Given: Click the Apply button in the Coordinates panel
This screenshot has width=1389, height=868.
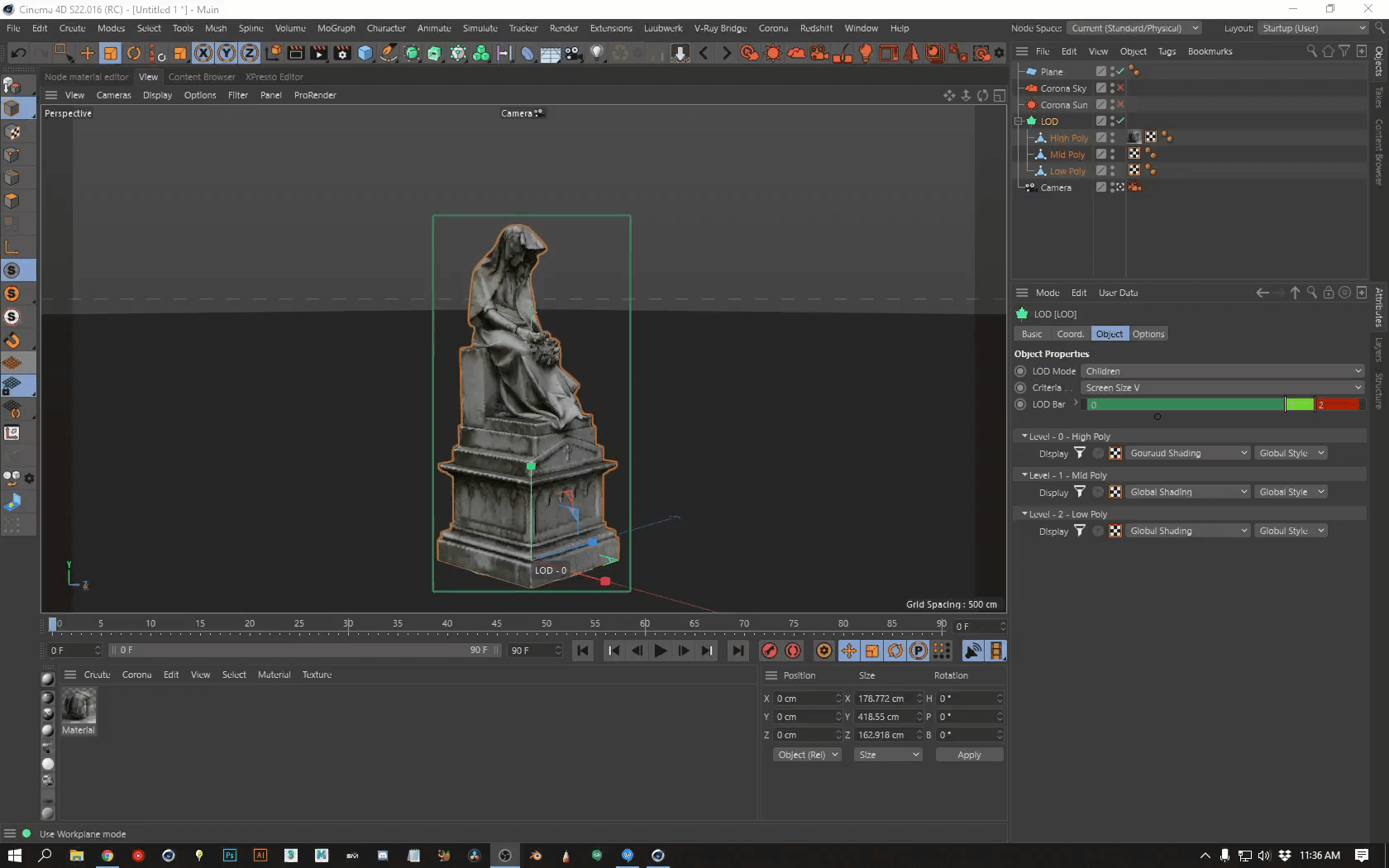Looking at the screenshot, I should (x=969, y=755).
